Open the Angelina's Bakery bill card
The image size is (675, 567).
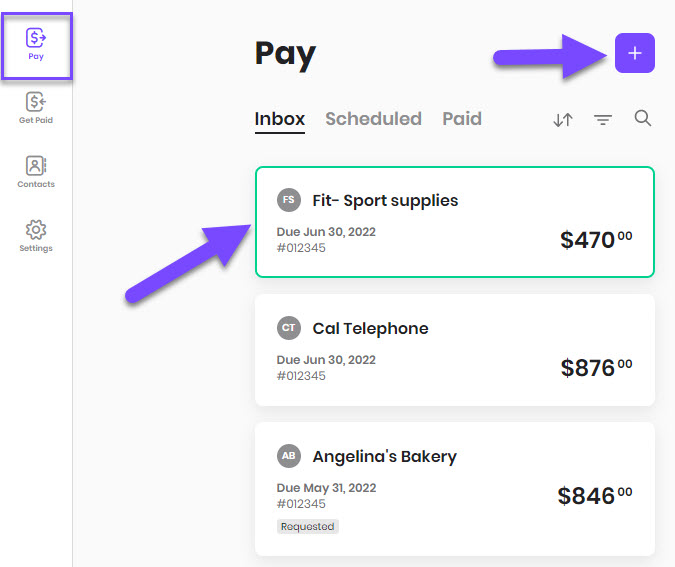coord(455,489)
